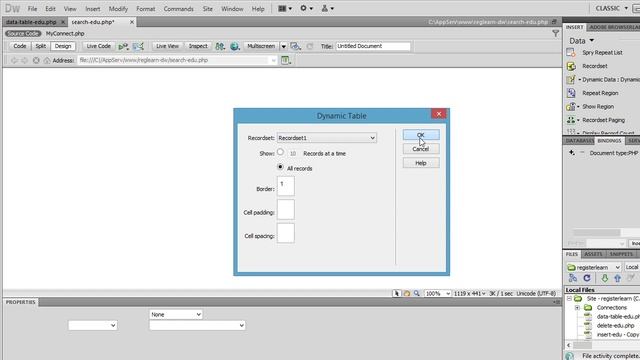Select the Hand tool in status bar
This screenshot has width=640, height=360.
pos(407,293)
